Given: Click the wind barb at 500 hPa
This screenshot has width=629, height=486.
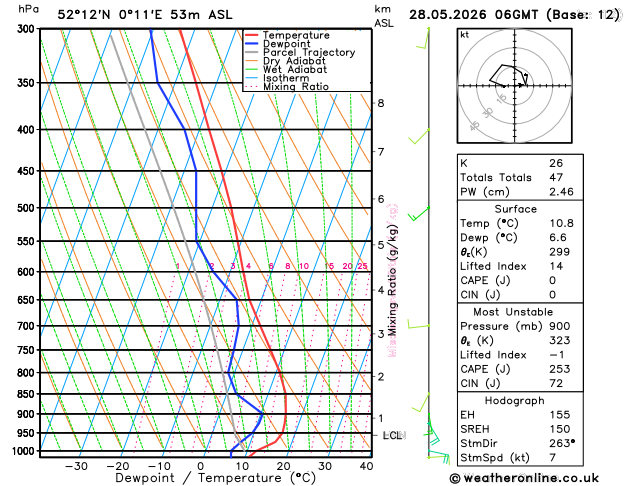Looking at the screenshot, I should 419,214.
